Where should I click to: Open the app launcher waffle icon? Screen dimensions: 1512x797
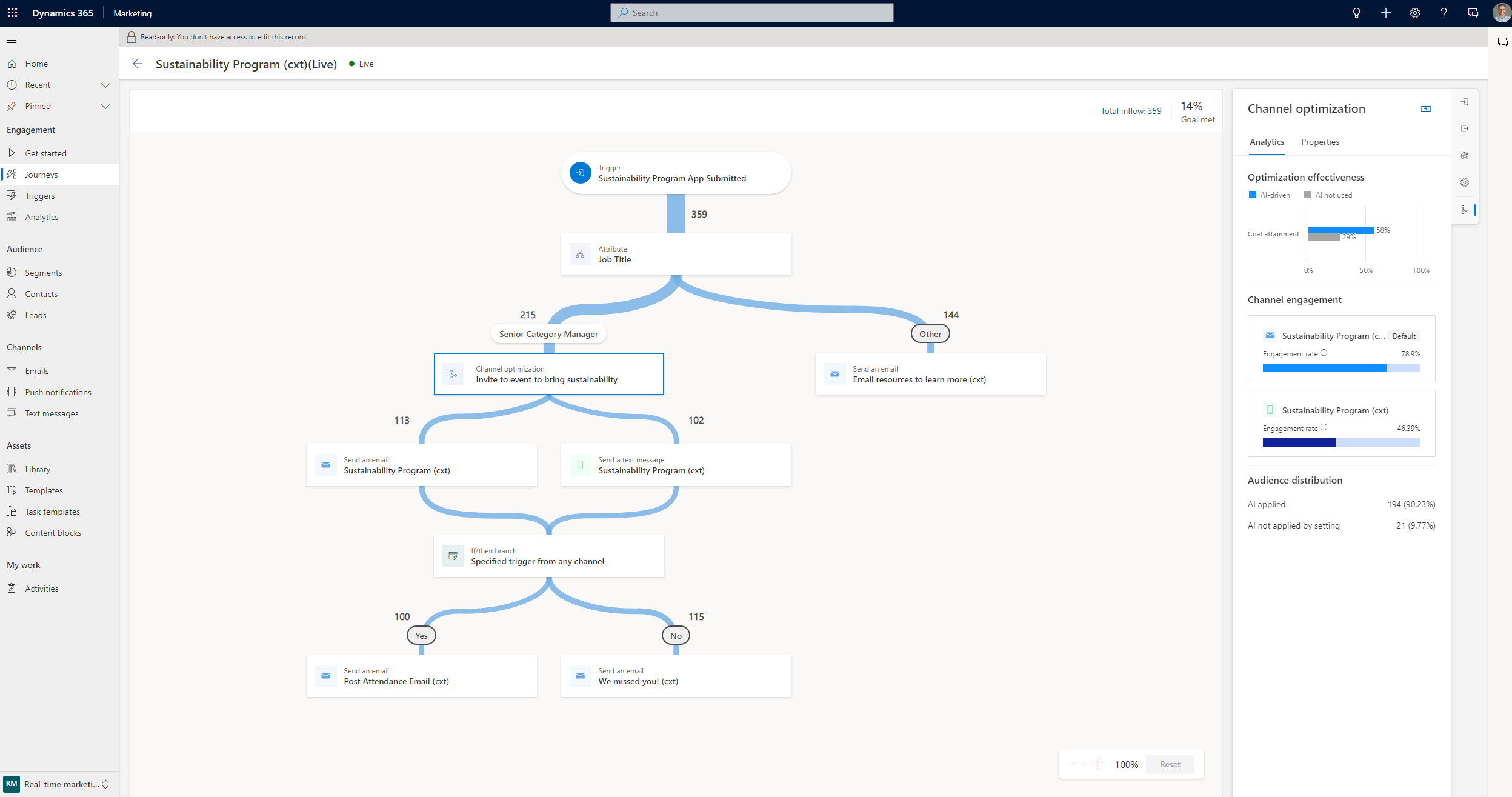pyautogui.click(x=12, y=13)
